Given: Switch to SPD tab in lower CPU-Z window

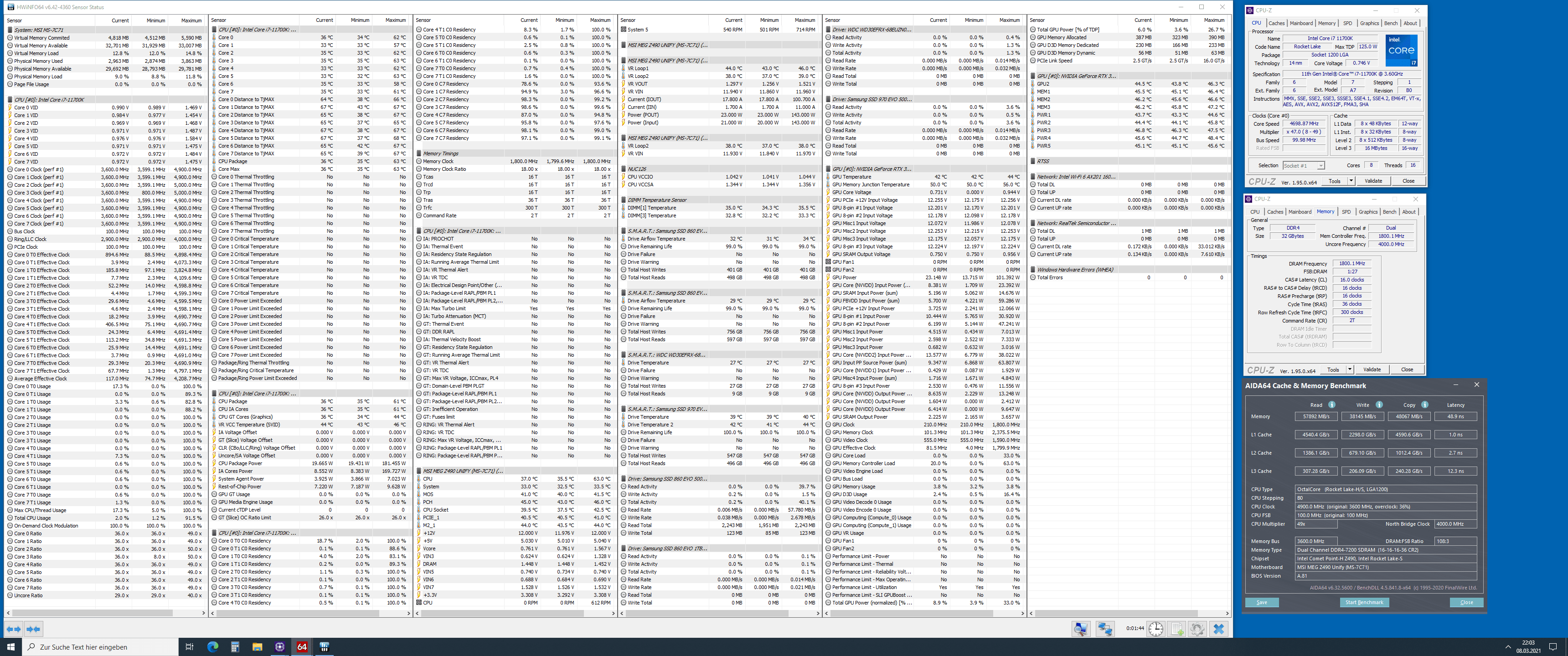Looking at the screenshot, I should tap(1346, 212).
